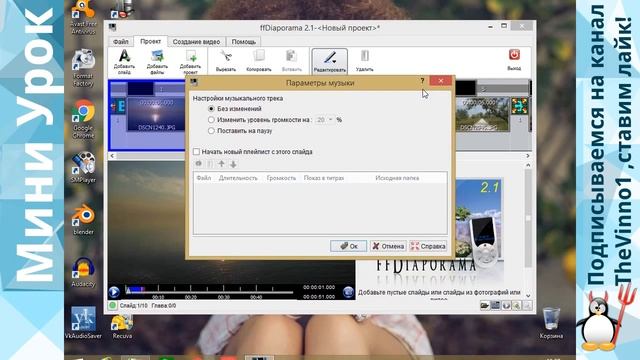Open the Audacity desktop shortcut
The image size is (640, 360).
[x=83, y=272]
